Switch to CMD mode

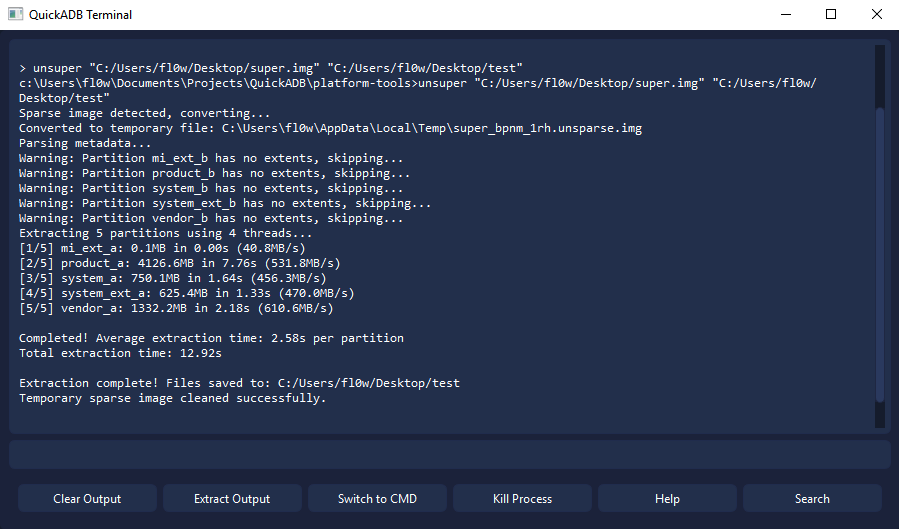click(377, 499)
